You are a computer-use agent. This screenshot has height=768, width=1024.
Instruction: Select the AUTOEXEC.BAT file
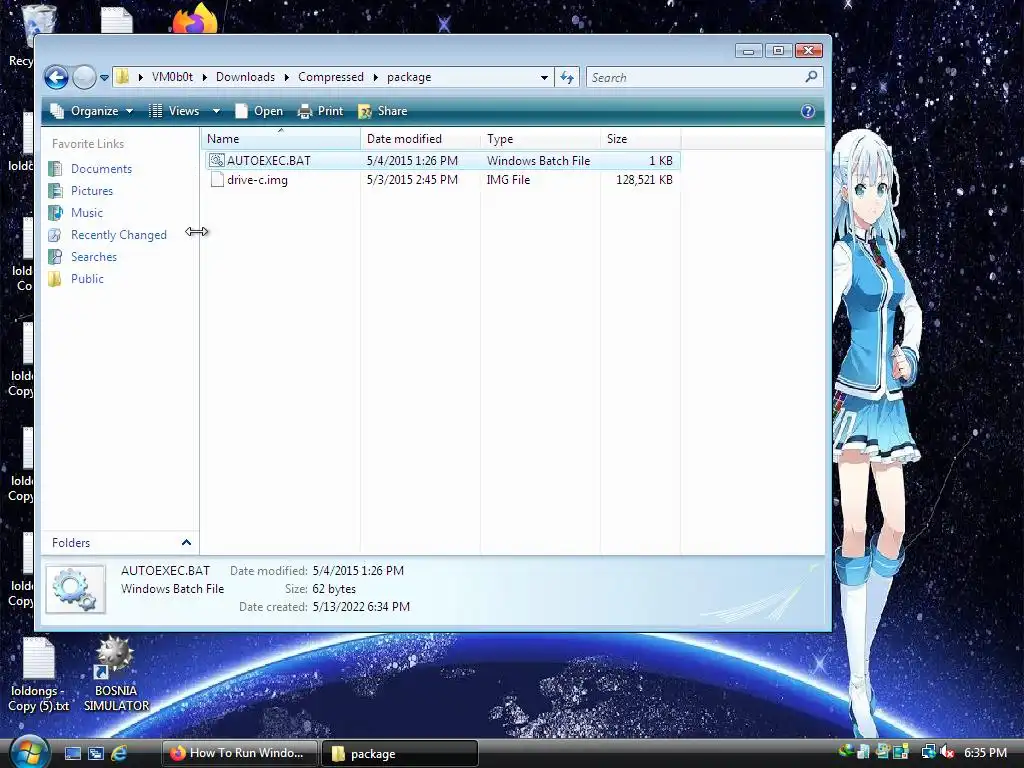click(268, 161)
